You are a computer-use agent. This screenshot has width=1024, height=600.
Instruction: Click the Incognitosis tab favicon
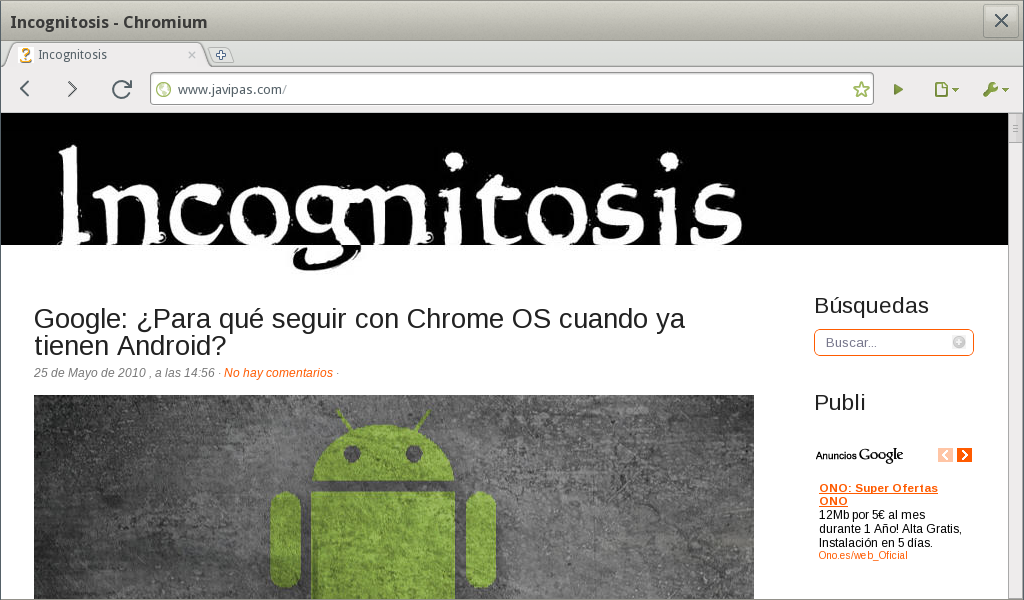[x=25, y=55]
